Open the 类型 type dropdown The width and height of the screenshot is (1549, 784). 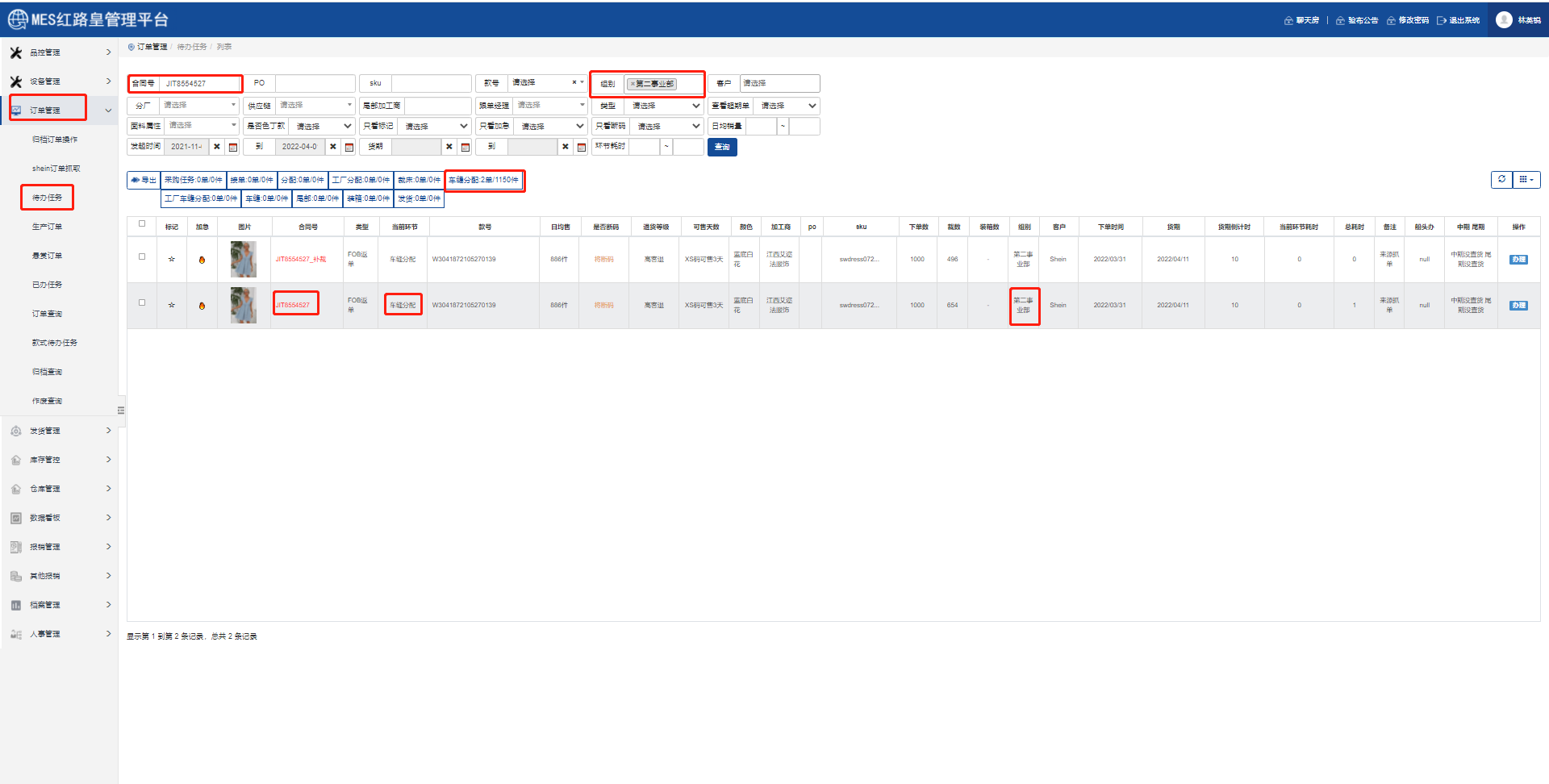(x=664, y=106)
